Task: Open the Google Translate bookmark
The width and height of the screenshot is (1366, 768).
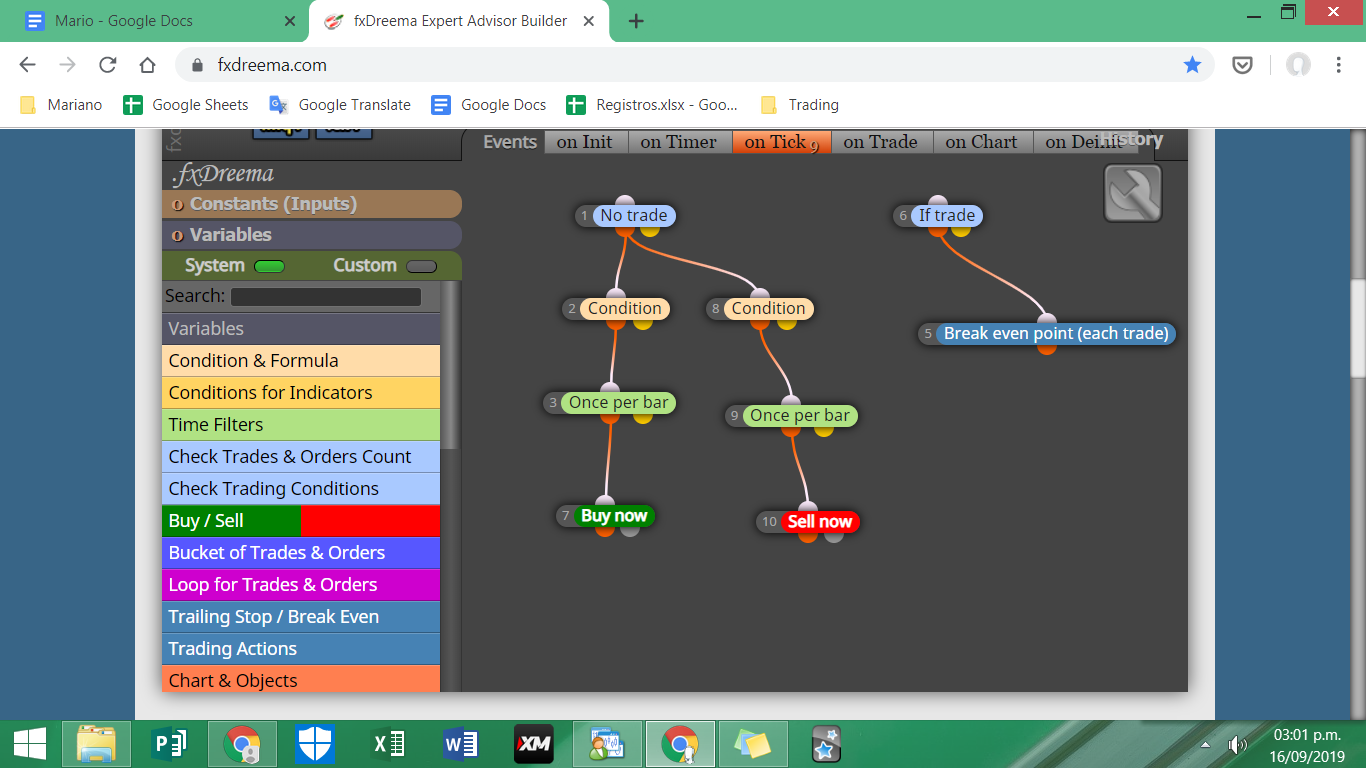Action: pyautogui.click(x=341, y=105)
